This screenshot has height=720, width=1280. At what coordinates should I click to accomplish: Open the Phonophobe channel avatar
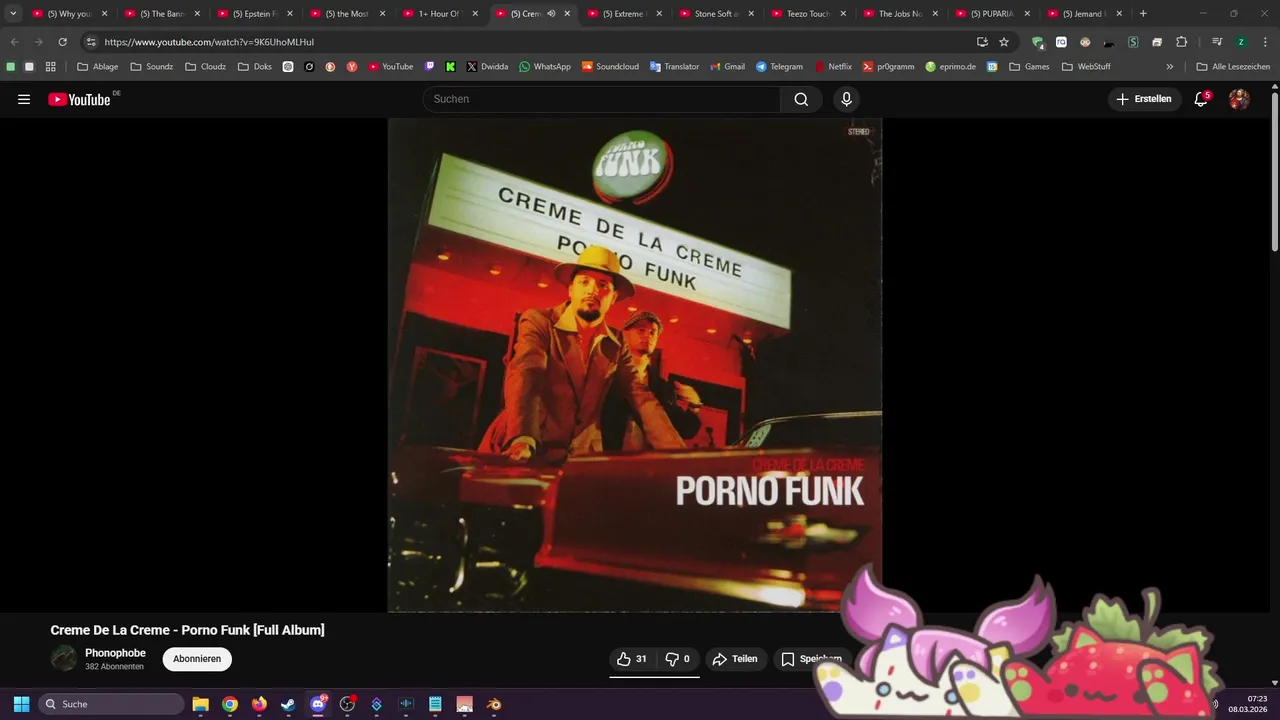pyautogui.click(x=64, y=658)
